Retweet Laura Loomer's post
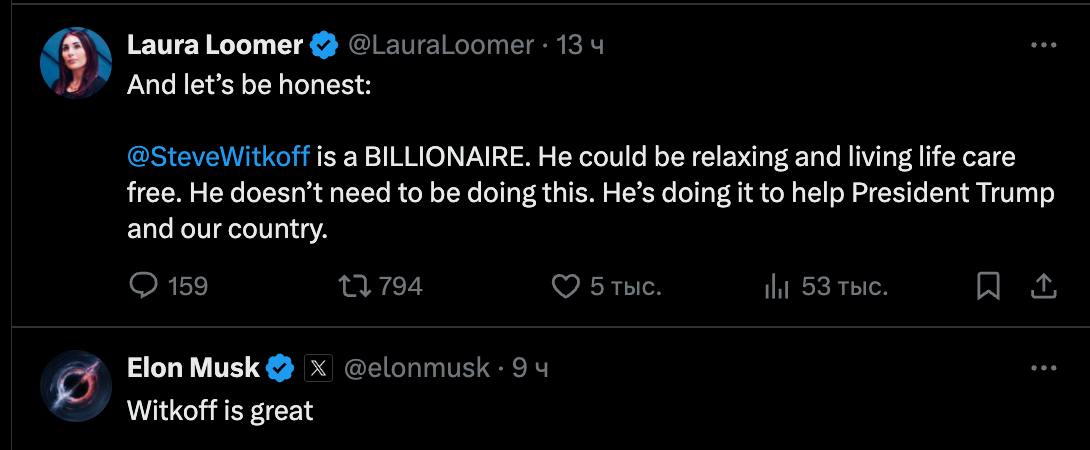The image size is (1090, 450). pyautogui.click(x=354, y=287)
